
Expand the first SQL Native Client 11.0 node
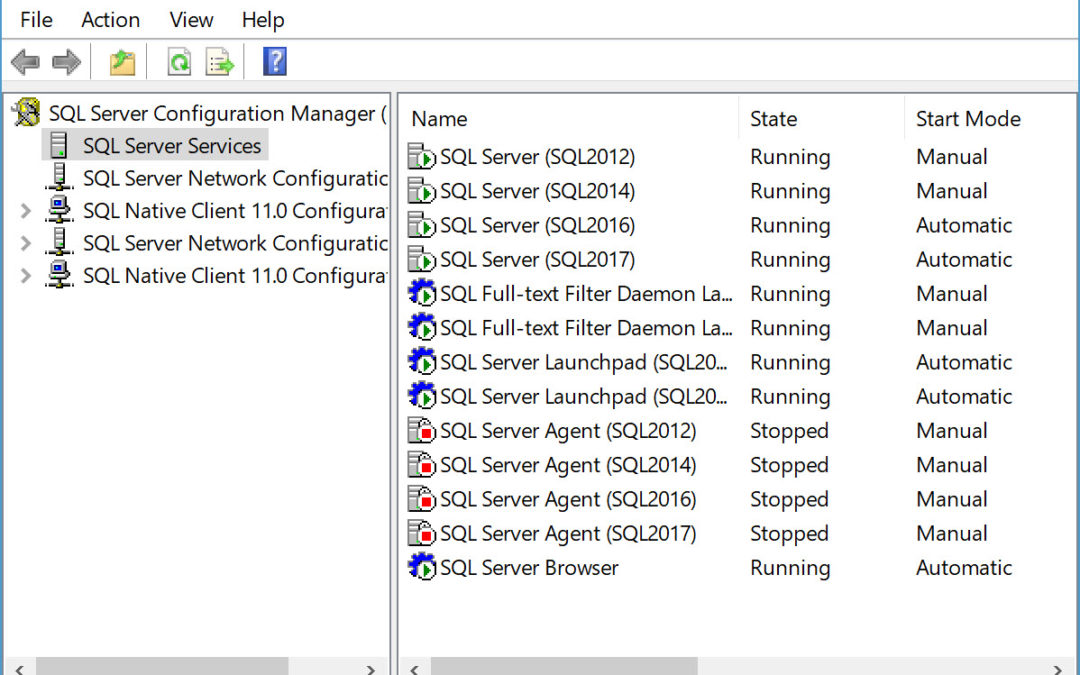click(x=26, y=211)
